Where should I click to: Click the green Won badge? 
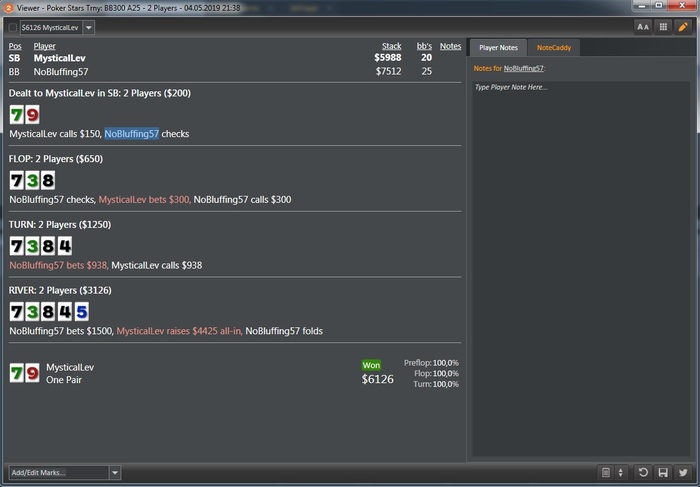(x=371, y=365)
